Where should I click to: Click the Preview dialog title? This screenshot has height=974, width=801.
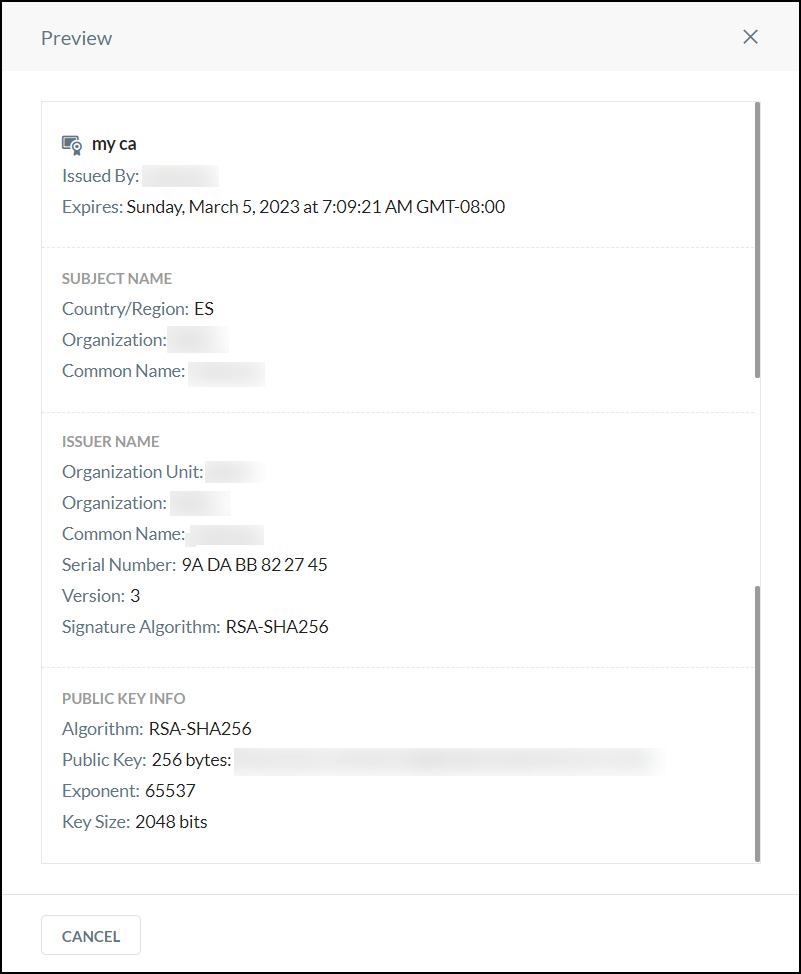tap(76, 39)
